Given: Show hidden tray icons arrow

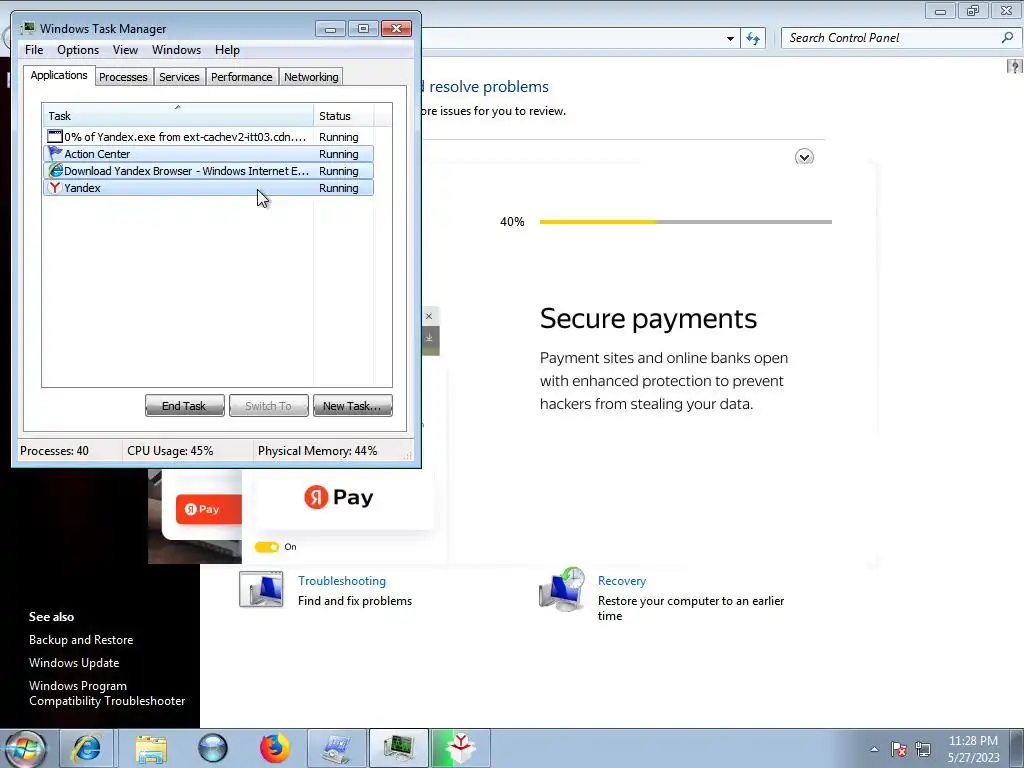Looking at the screenshot, I should click(874, 749).
